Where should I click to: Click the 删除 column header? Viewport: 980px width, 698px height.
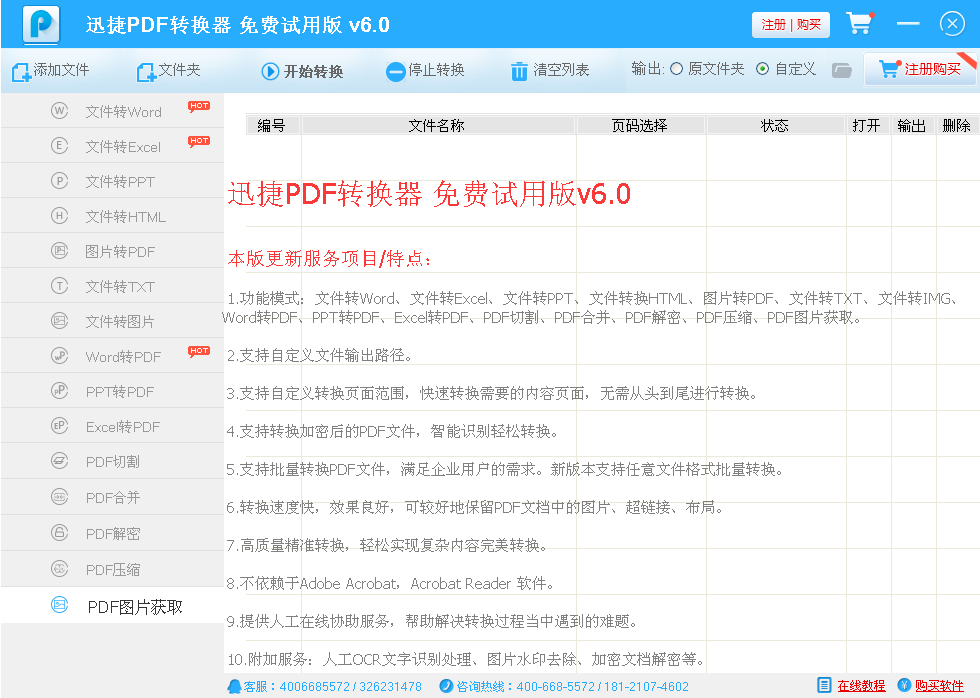[x=957, y=126]
